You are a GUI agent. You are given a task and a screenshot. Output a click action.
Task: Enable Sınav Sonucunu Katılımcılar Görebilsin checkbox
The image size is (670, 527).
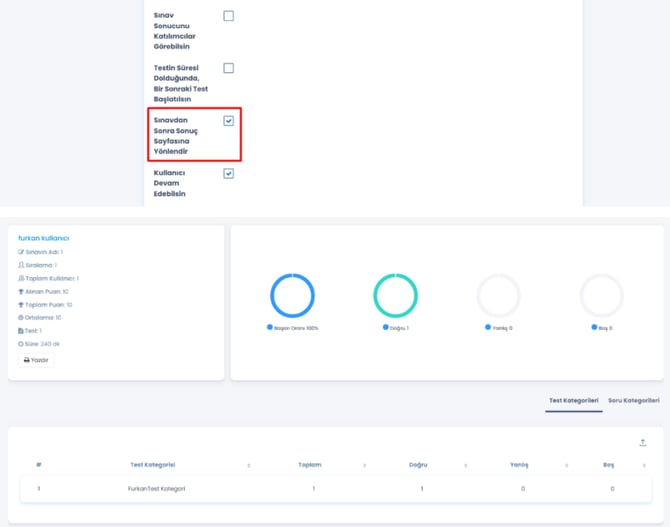[x=229, y=16]
